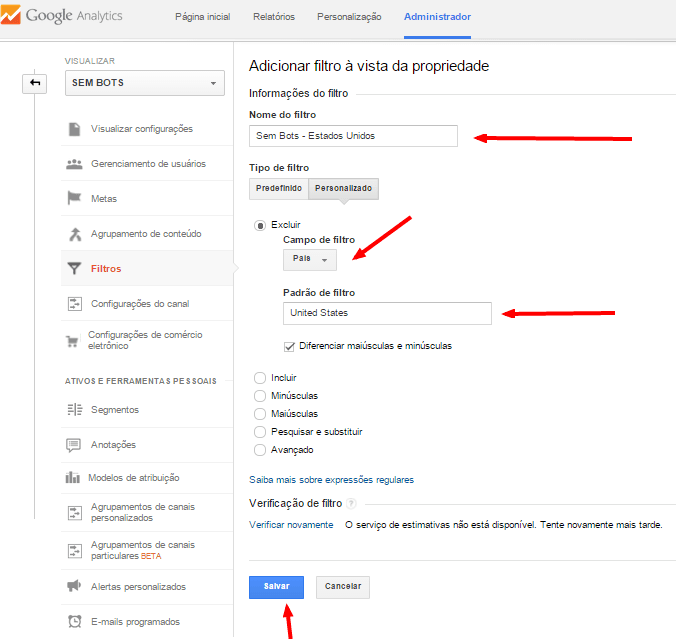This screenshot has width=676, height=639.
Task: Click the Filtros funnel icon
Action: pos(74,268)
